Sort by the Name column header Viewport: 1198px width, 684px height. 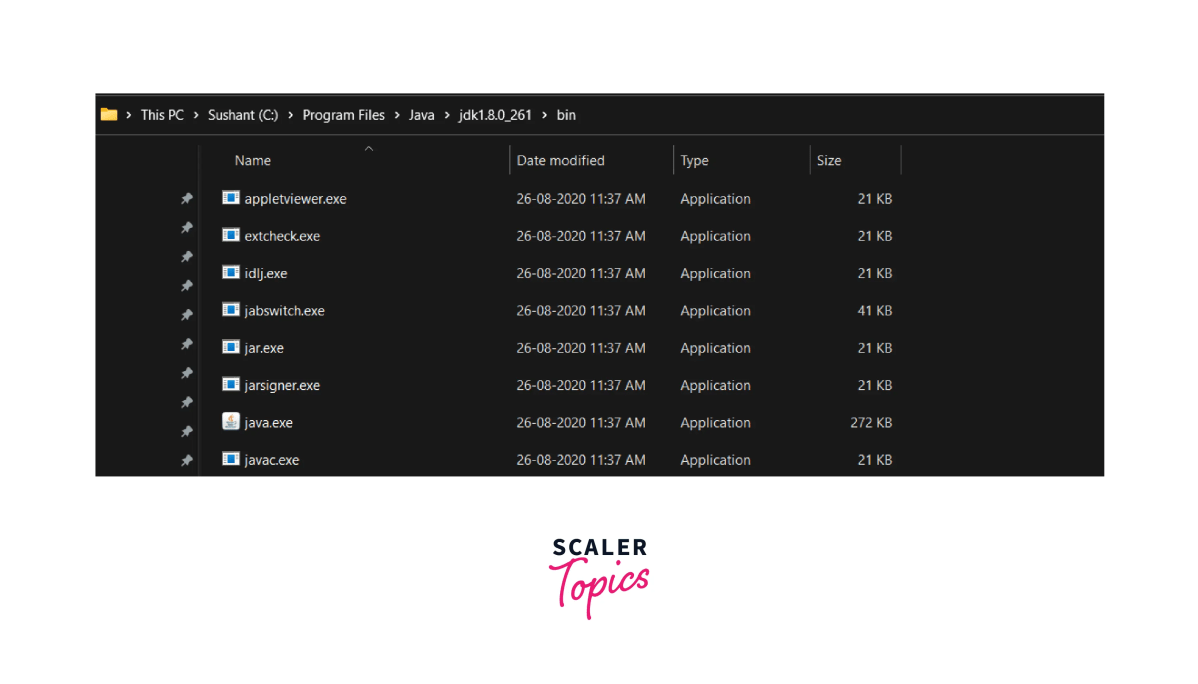253,160
